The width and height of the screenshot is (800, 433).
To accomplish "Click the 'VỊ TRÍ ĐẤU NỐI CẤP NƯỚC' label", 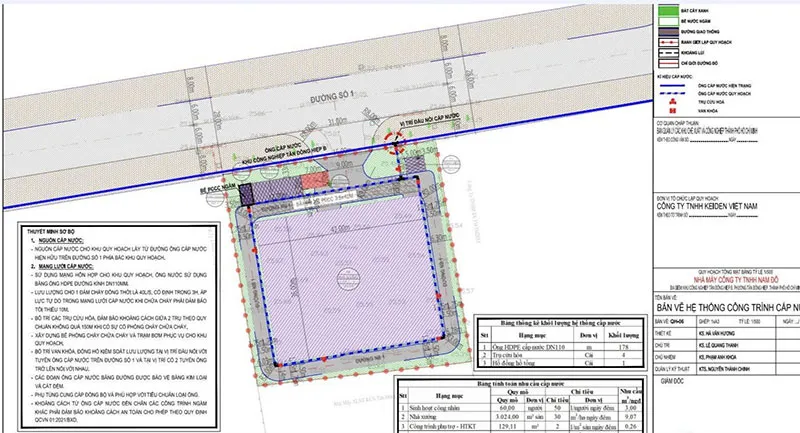I will (429, 120).
